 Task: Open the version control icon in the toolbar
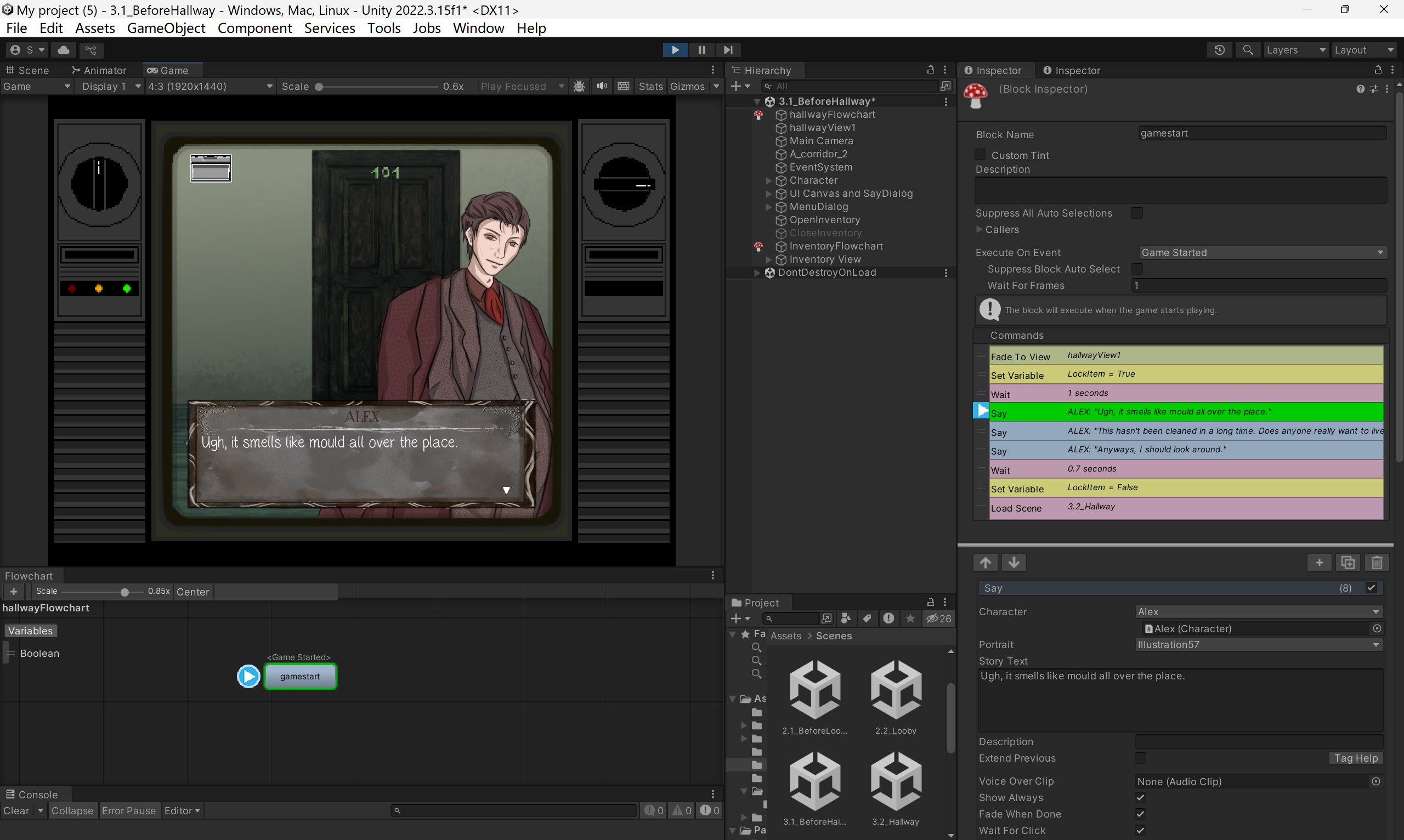pos(90,50)
